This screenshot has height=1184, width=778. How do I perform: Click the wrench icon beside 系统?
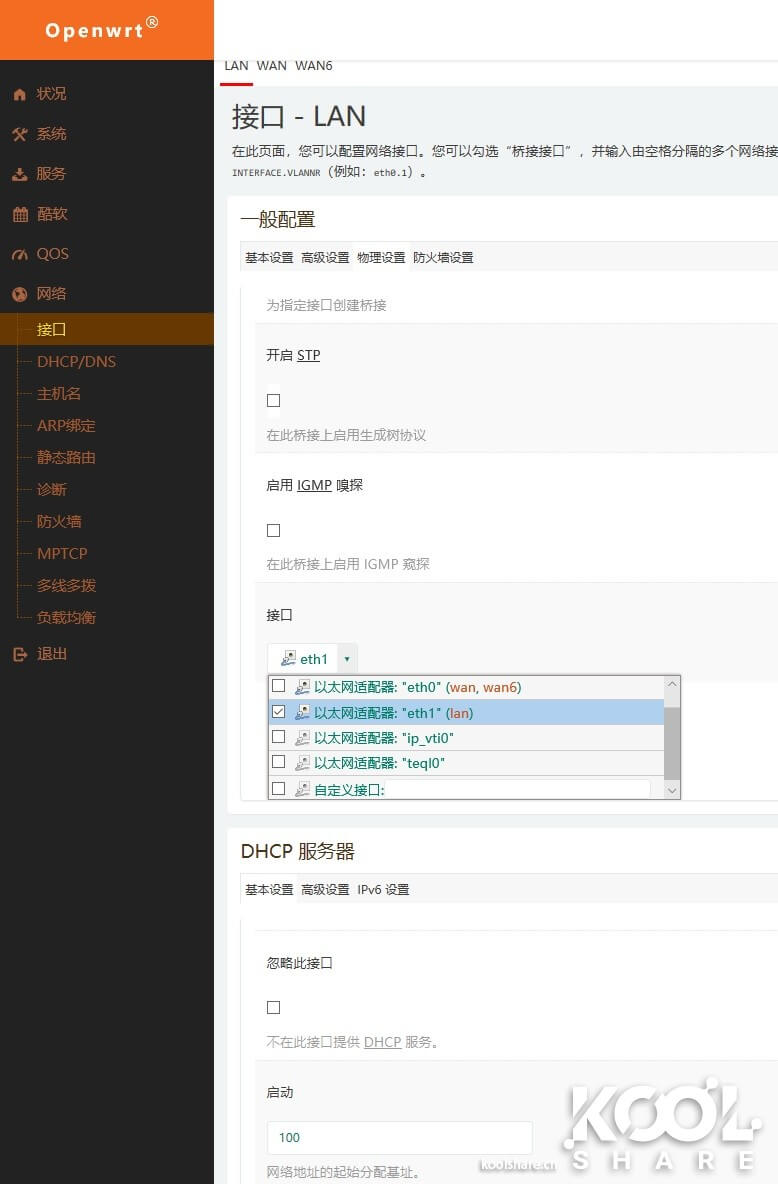click(x=19, y=134)
